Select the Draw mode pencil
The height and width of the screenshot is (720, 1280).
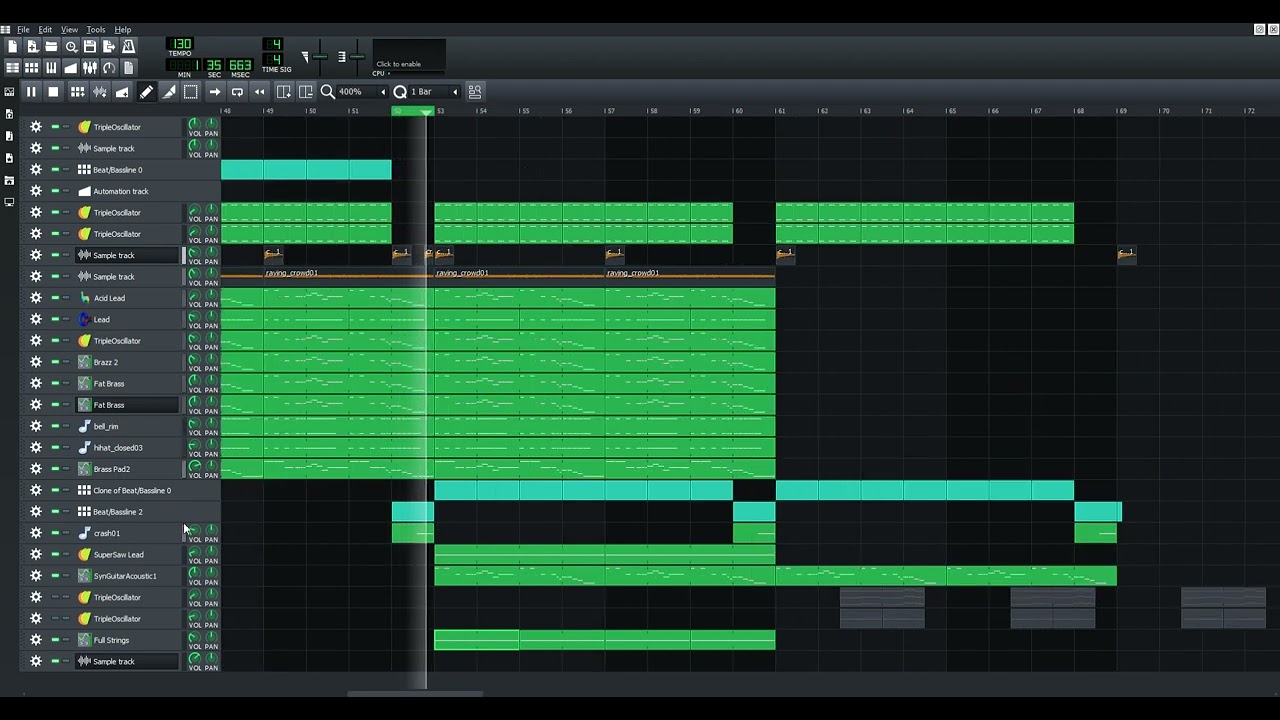pyautogui.click(x=146, y=92)
